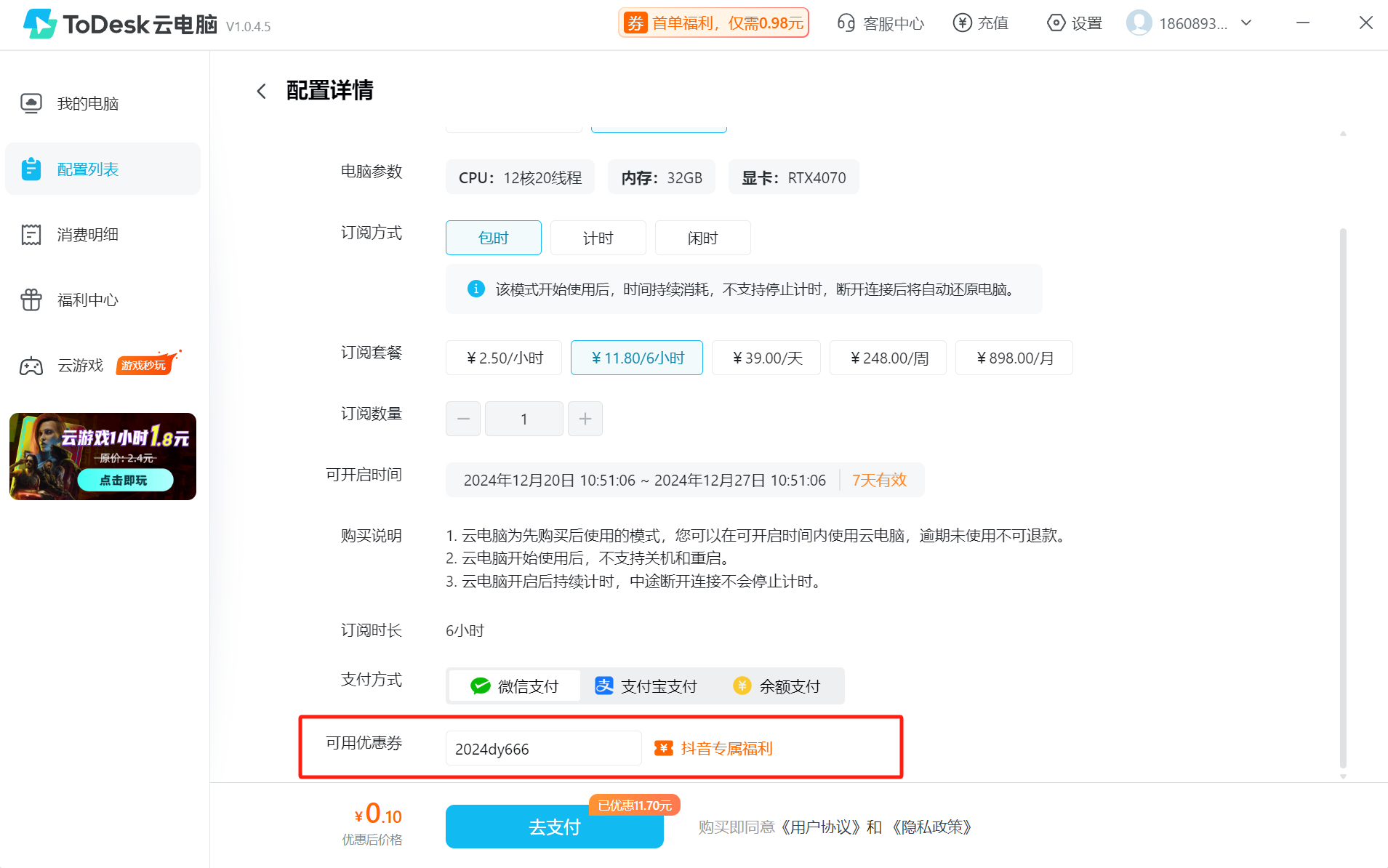Screen dimensions: 1388x868
Task: Open 云游戏 in the sidebar
Action: point(103,365)
